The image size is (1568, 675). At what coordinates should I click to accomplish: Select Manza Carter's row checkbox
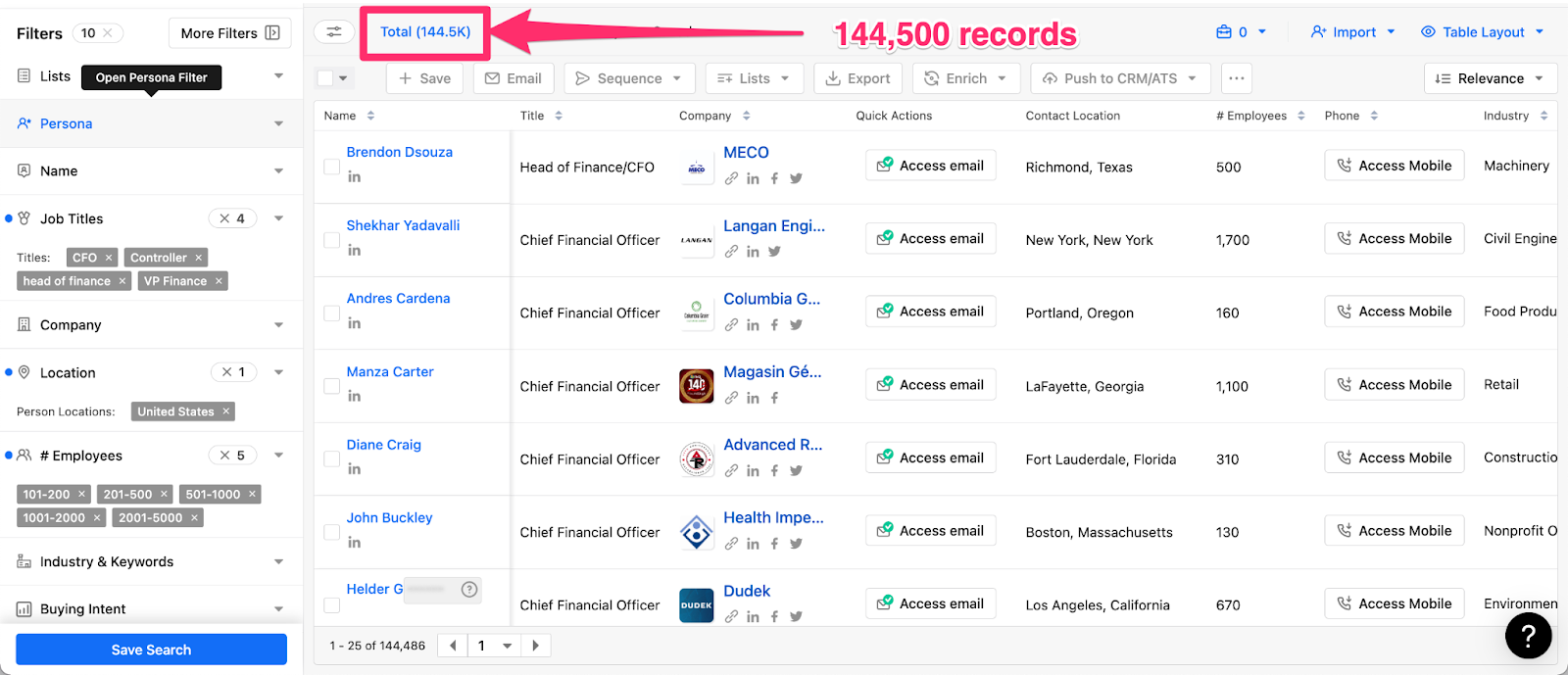[x=331, y=386]
